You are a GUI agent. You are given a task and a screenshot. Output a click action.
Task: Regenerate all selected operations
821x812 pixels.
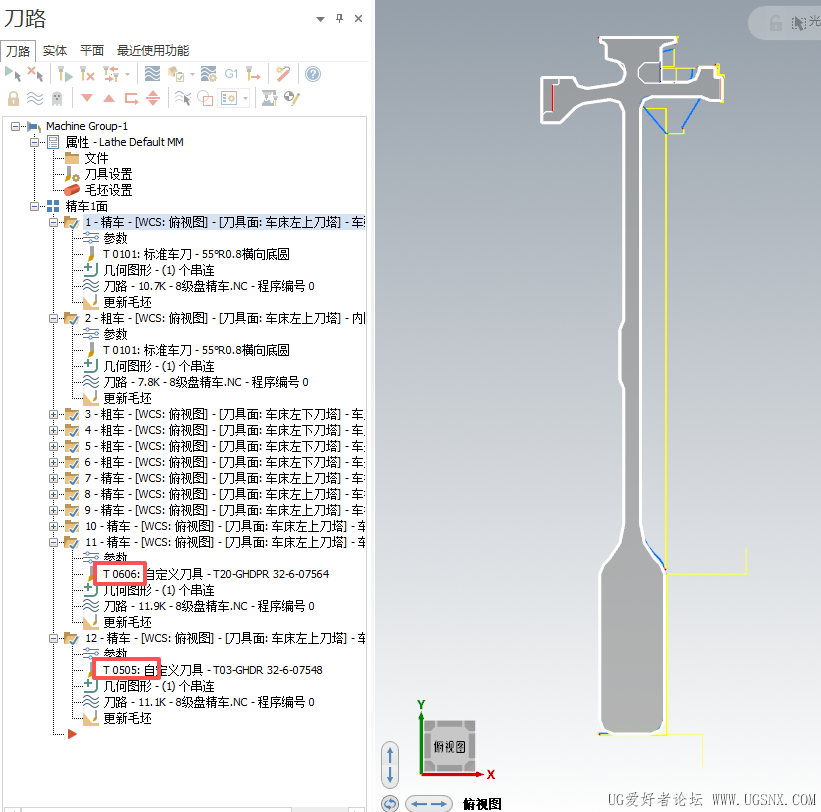pyautogui.click(x=65, y=74)
